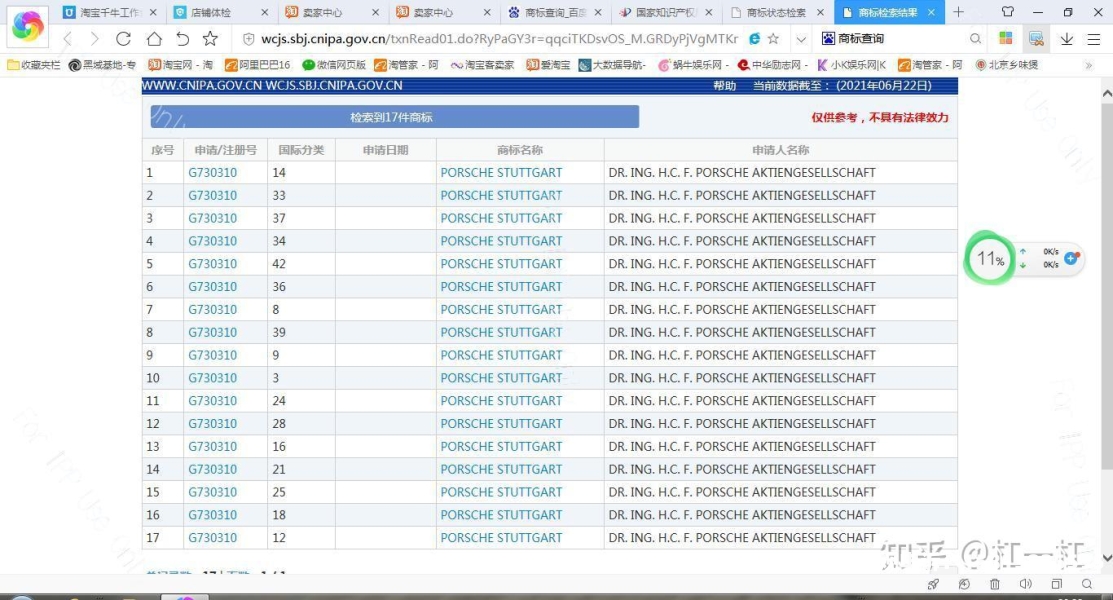
Task: Click the colorful grid apps icon
Action: pyautogui.click(x=1006, y=39)
